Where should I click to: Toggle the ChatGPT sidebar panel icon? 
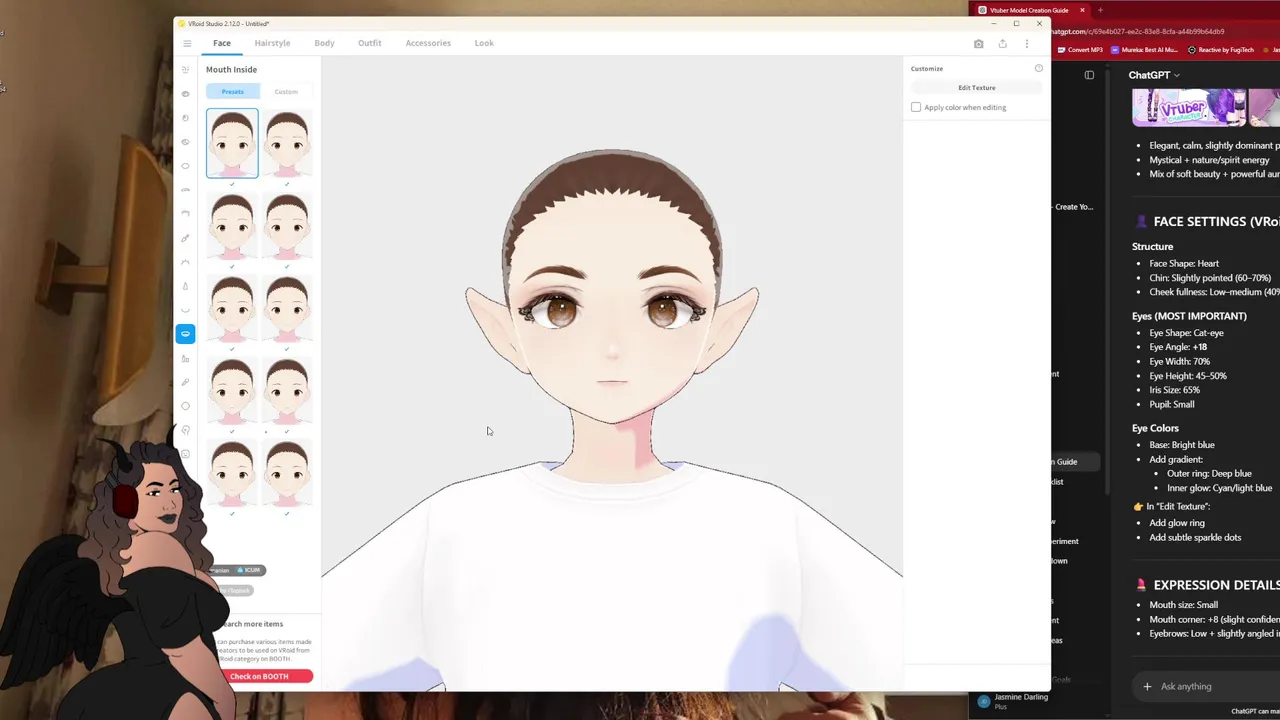(x=1089, y=75)
